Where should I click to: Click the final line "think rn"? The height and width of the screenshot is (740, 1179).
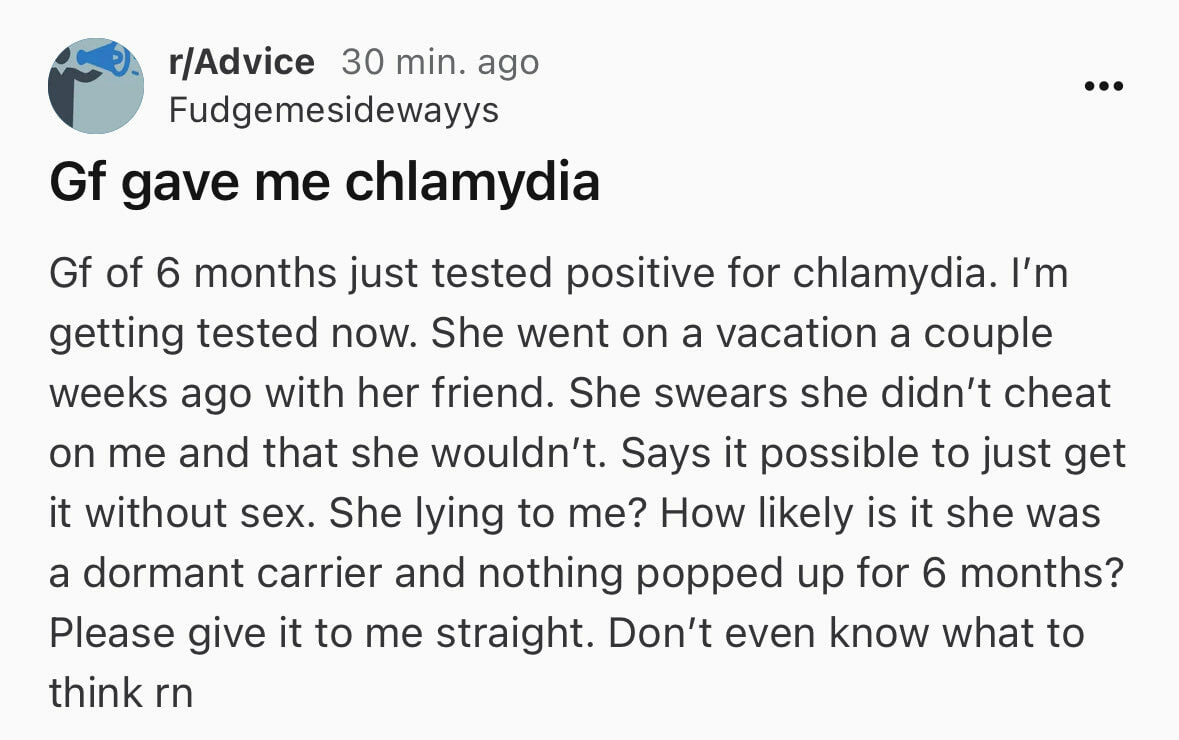[x=121, y=693]
